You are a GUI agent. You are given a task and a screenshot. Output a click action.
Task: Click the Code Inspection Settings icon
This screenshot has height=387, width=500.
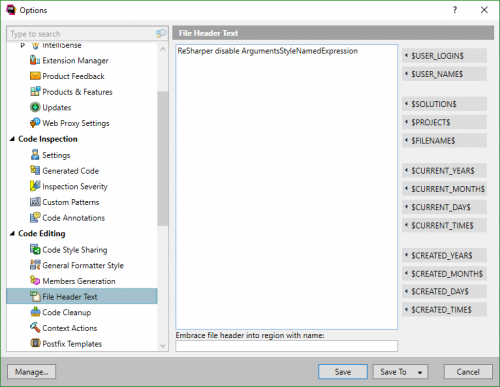(x=35, y=155)
